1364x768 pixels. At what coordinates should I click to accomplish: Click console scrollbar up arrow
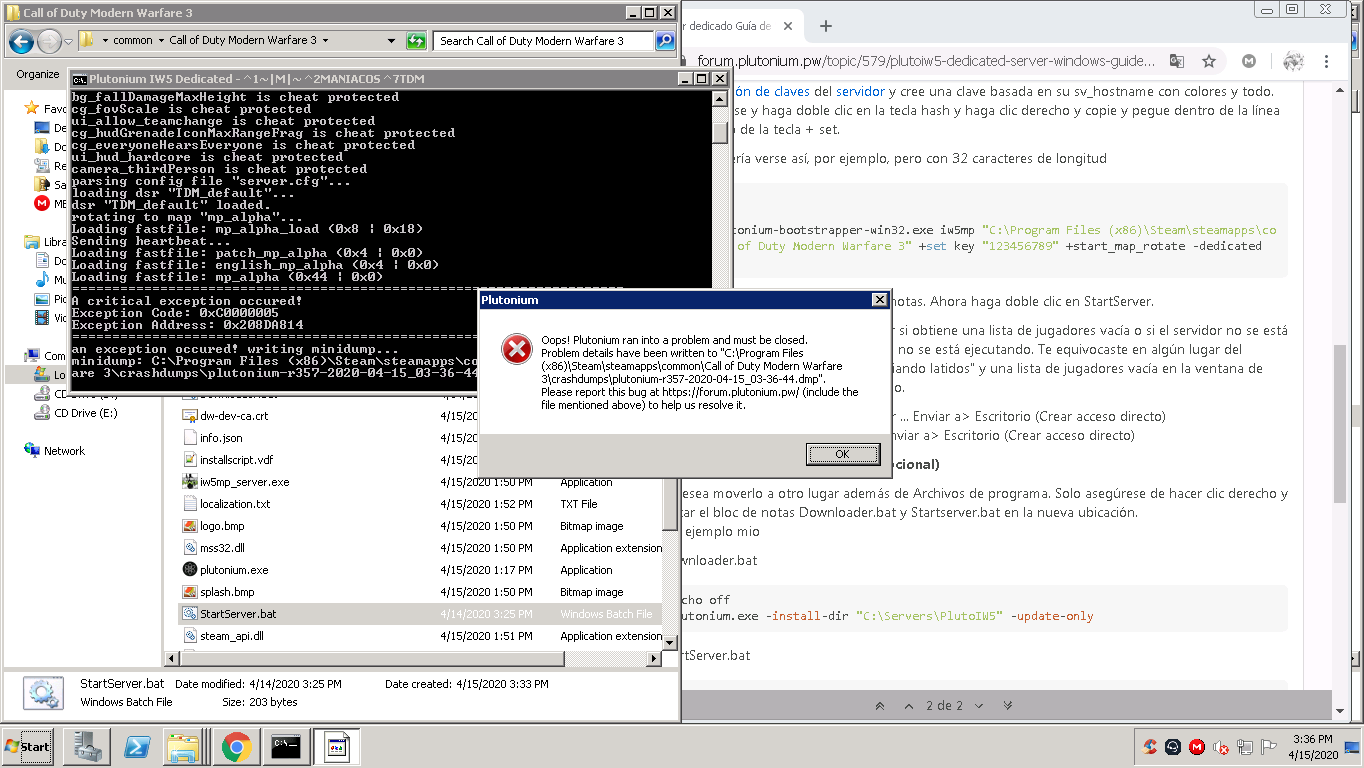720,99
